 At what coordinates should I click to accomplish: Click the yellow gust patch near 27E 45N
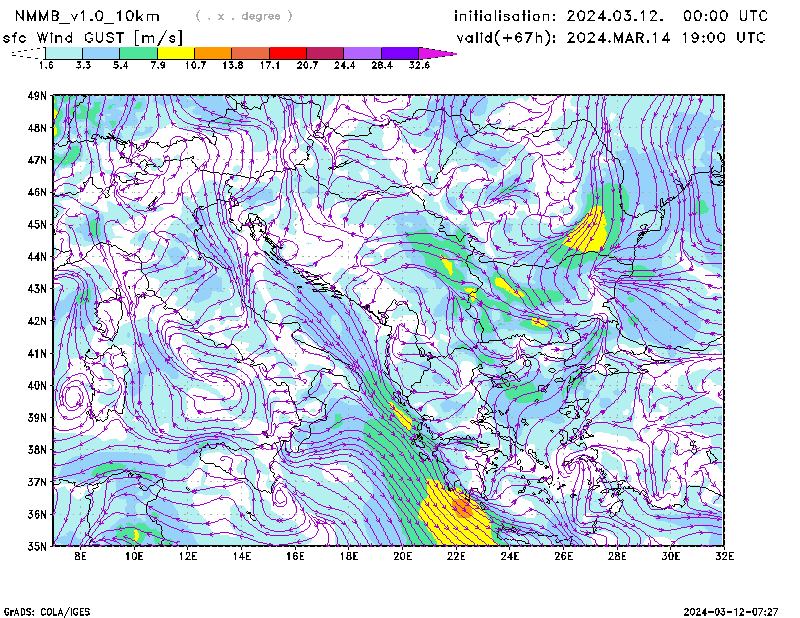pyautogui.click(x=588, y=232)
